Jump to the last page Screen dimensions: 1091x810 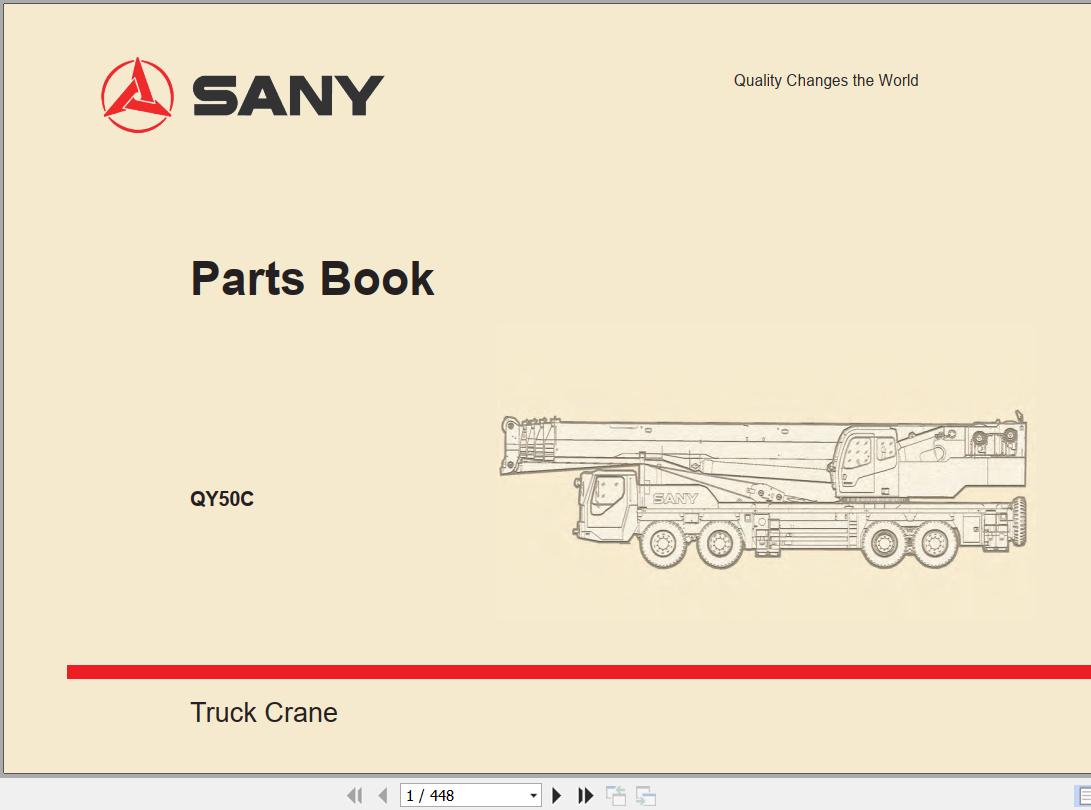(x=586, y=795)
